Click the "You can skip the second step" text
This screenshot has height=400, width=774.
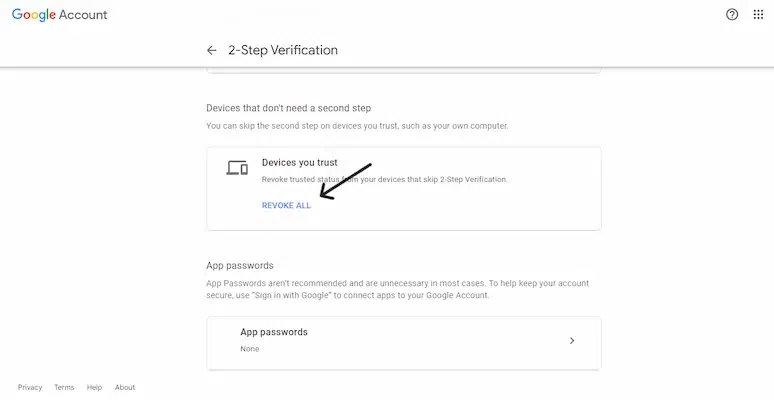click(x=357, y=126)
